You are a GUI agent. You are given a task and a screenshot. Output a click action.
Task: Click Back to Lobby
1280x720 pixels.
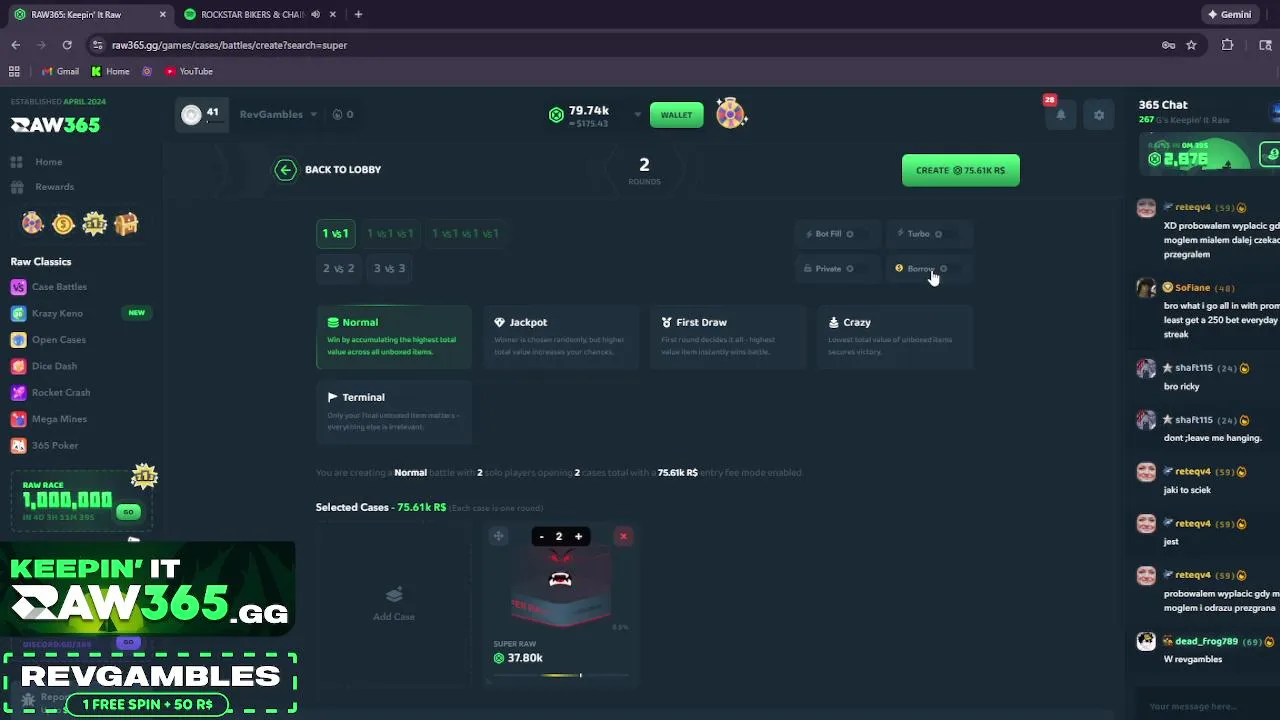tap(342, 170)
